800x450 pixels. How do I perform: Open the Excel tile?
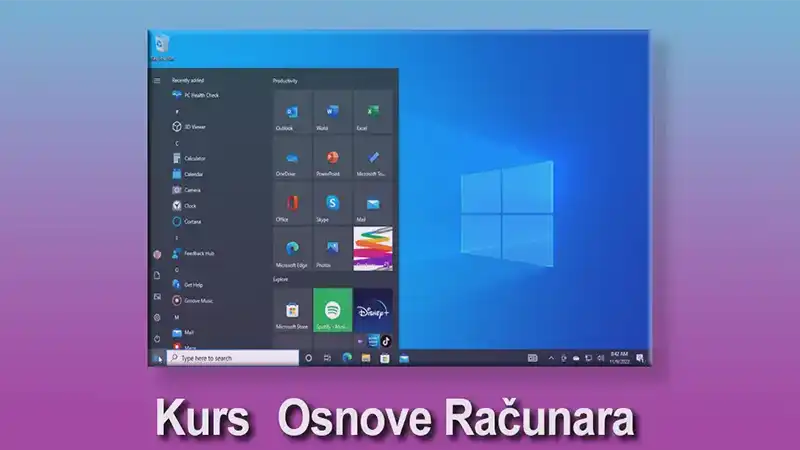pos(372,113)
